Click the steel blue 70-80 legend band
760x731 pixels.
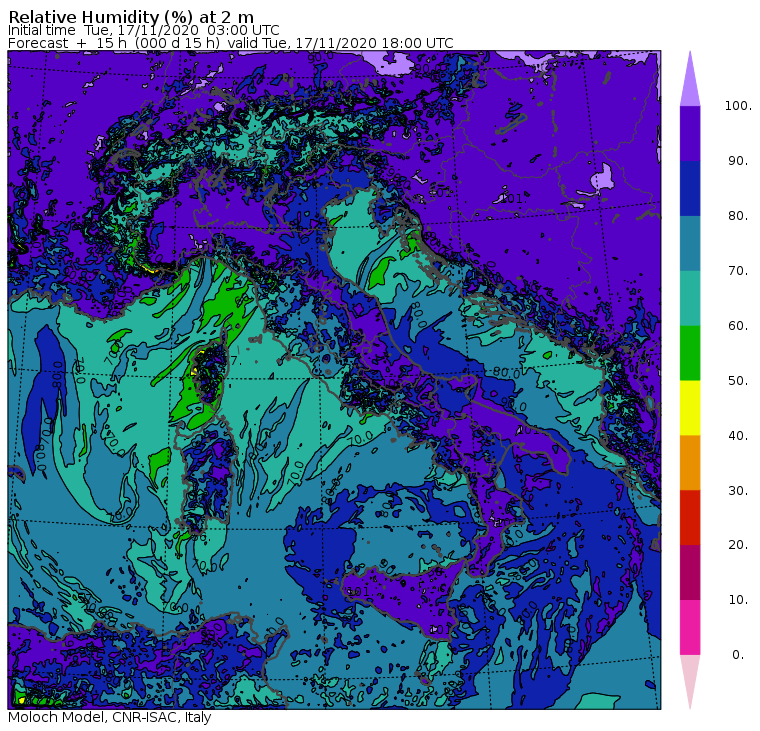pos(690,243)
